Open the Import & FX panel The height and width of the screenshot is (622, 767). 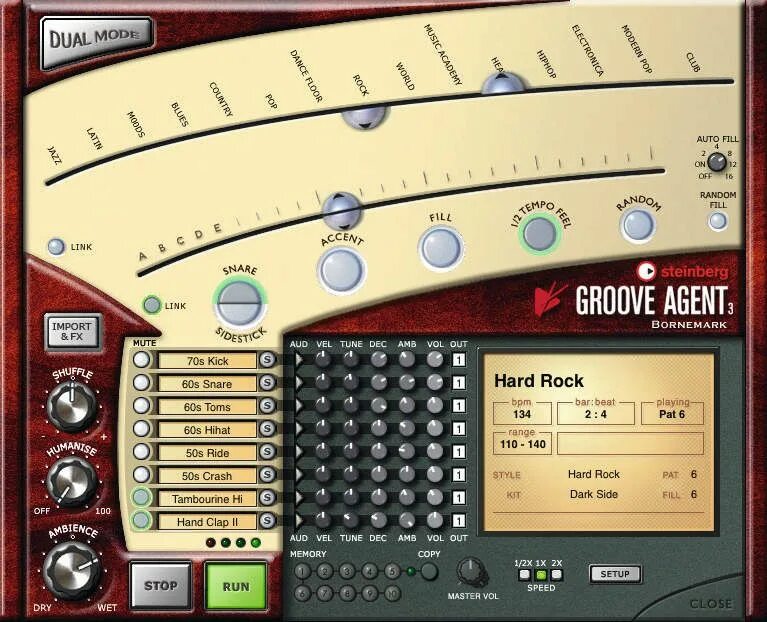72,332
